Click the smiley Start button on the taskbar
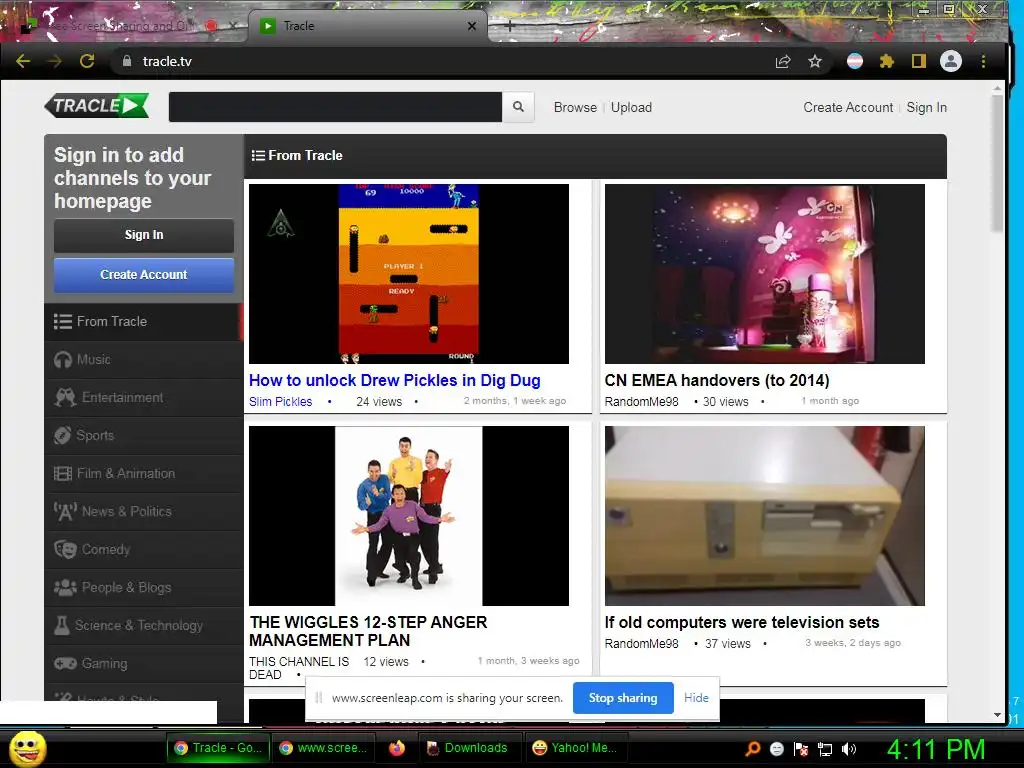The height and width of the screenshot is (768, 1024). (x=27, y=748)
